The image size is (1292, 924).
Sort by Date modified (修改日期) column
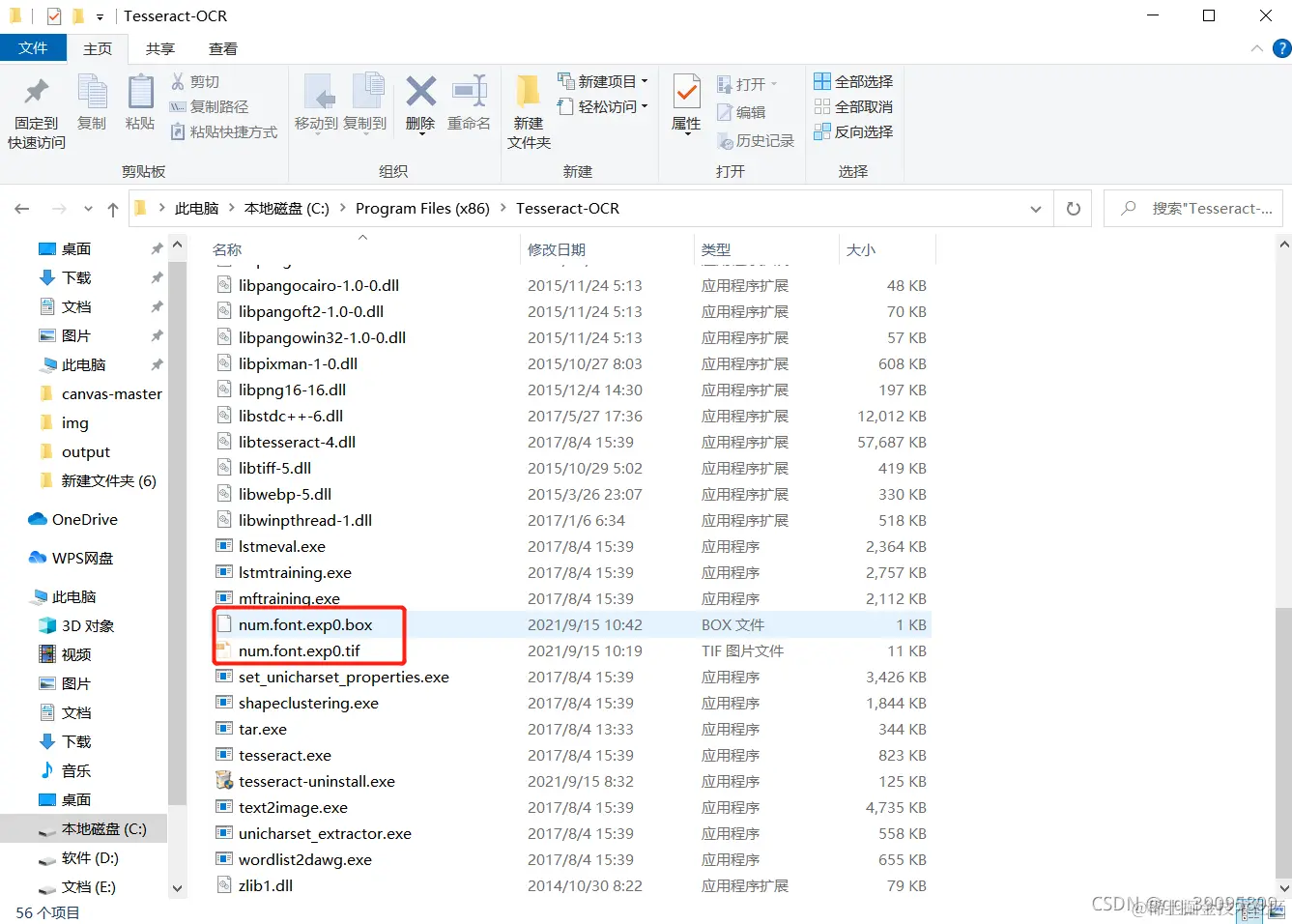point(557,249)
